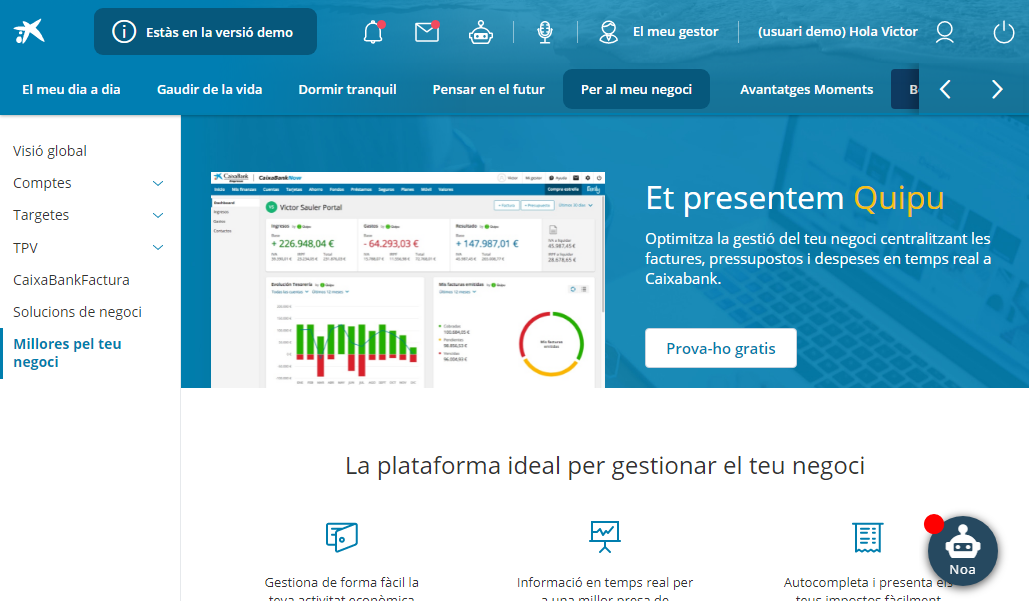Click the Gestiona de forma fàcil text
Image resolution: width=1029 pixels, height=601 pixels.
pos(341,589)
